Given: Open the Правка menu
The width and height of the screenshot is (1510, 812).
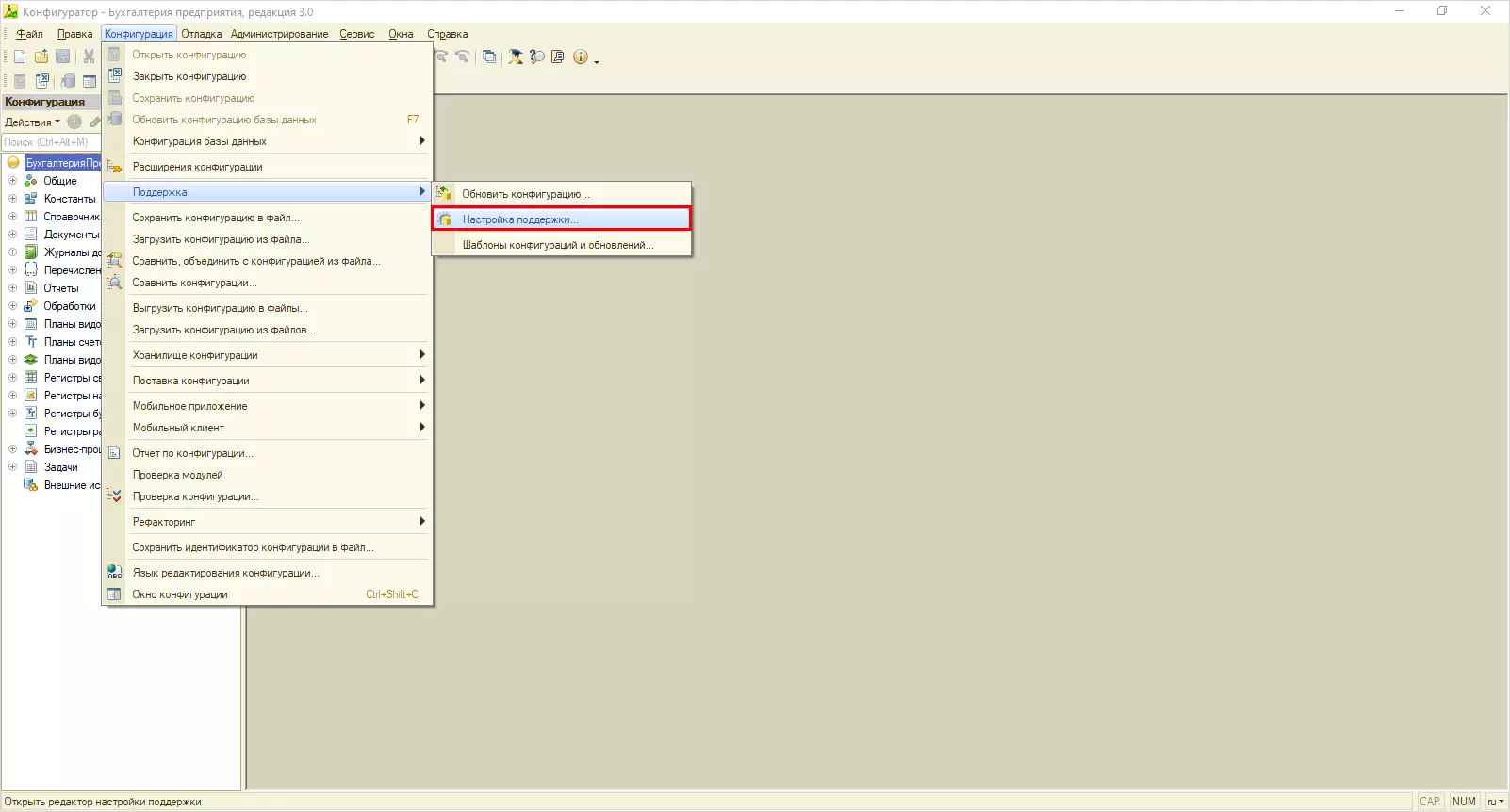Looking at the screenshot, I should click(x=74, y=34).
